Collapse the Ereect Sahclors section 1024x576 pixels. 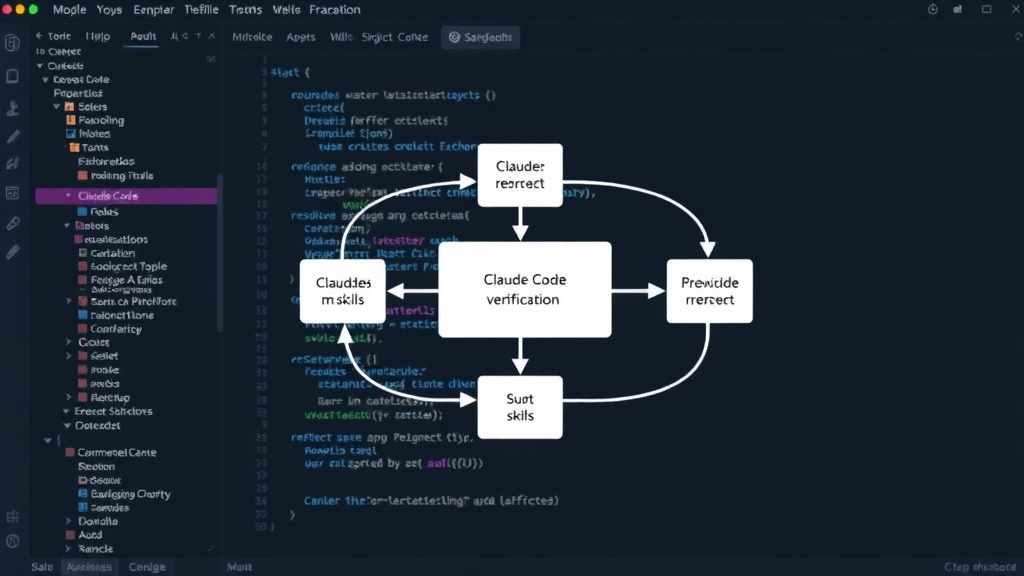[67, 411]
